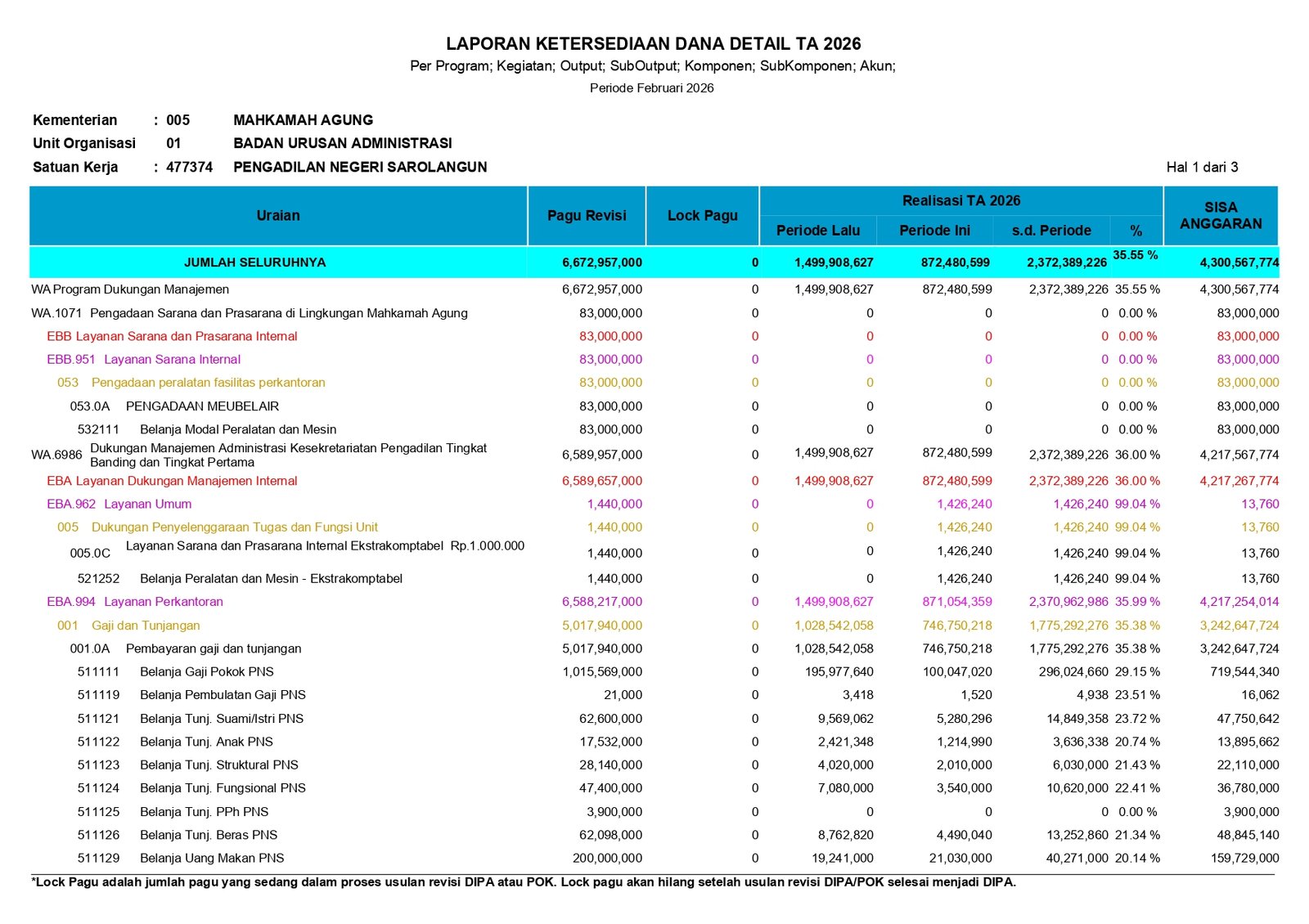Select the Pagu Revisi column header
Screen dimensions: 1309x924
587,216
